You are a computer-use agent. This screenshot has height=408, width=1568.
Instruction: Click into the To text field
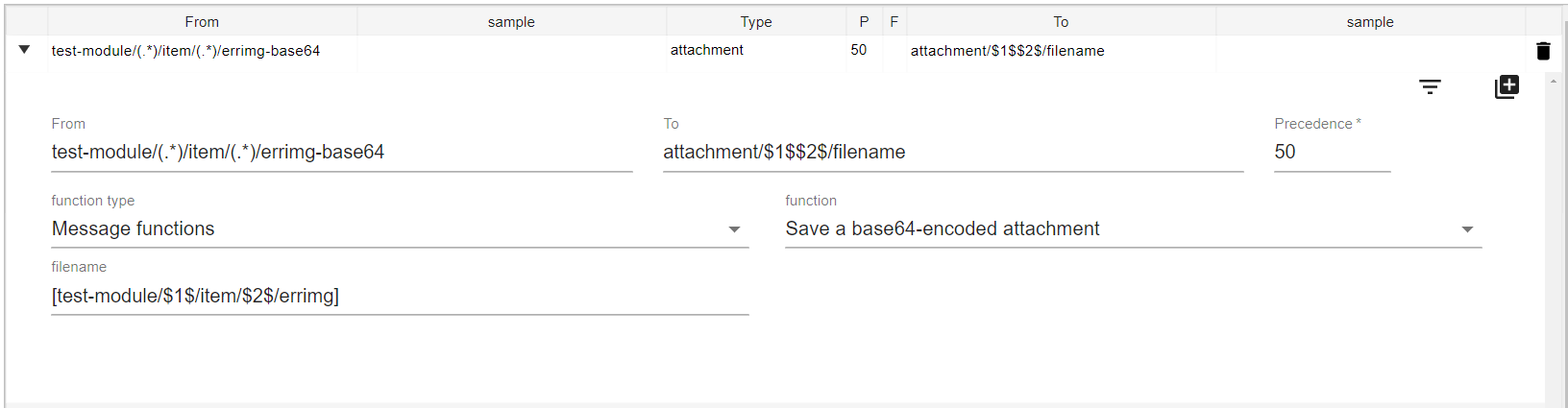click(952, 152)
